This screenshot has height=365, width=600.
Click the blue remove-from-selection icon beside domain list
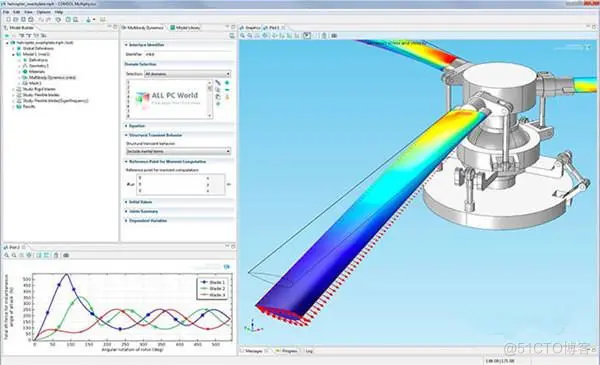[x=227, y=90]
